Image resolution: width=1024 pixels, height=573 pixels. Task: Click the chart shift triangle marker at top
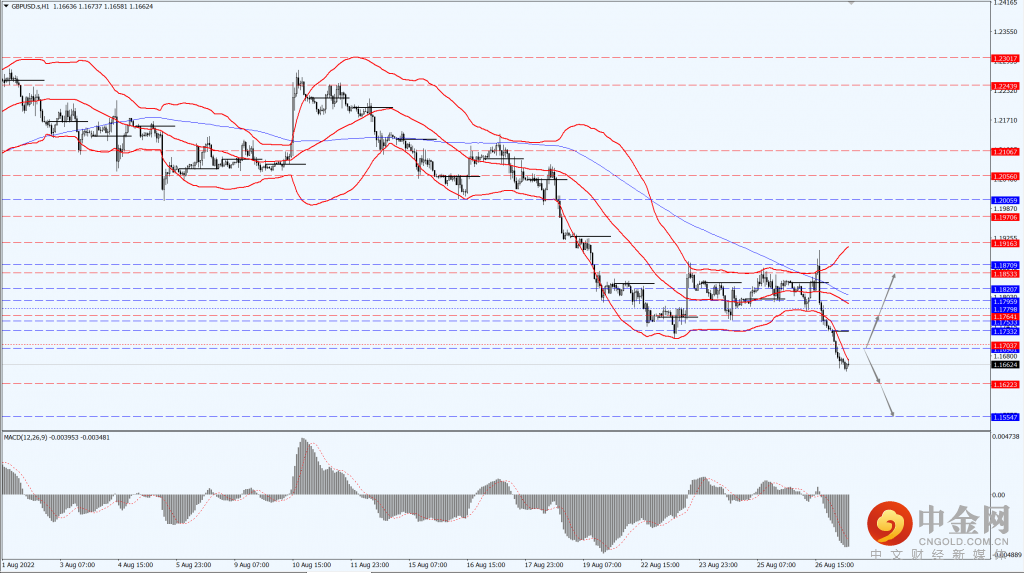click(851, 3)
